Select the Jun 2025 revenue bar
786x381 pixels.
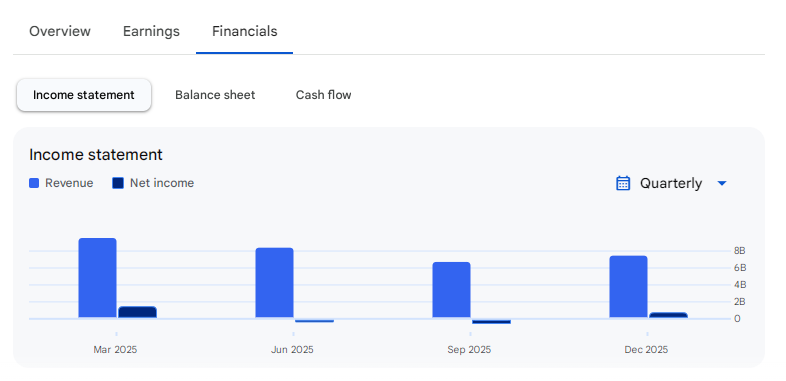point(274,283)
